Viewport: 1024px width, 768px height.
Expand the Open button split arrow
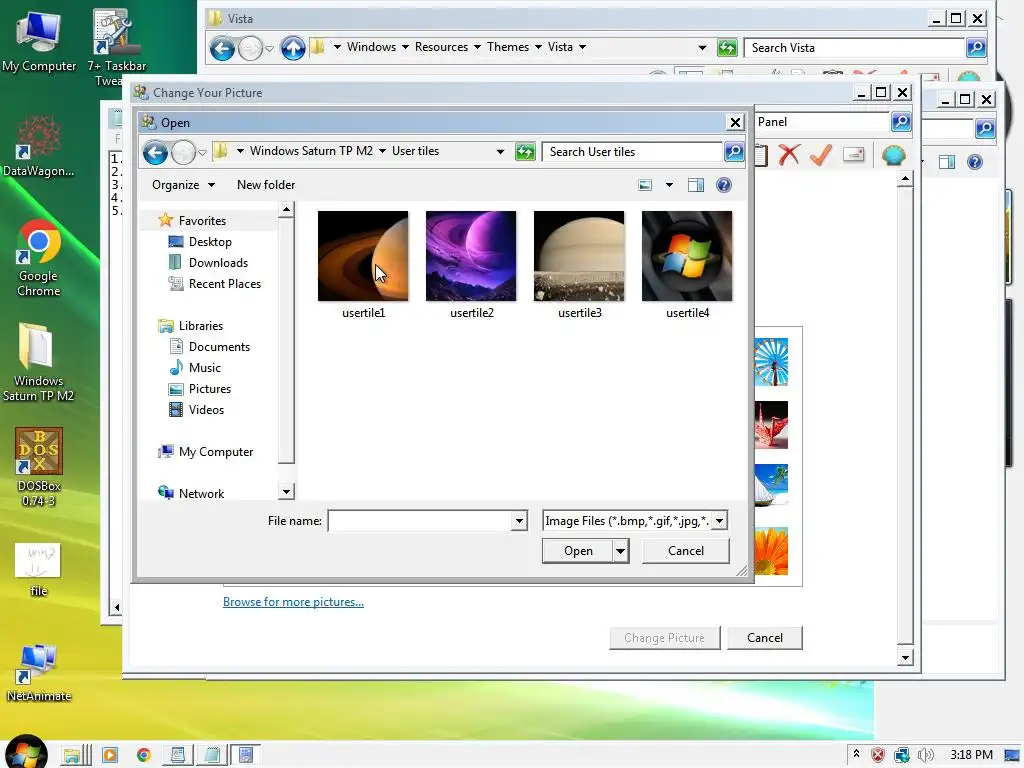point(620,551)
